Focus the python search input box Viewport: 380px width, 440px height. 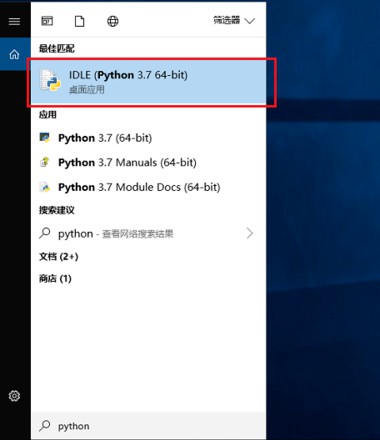point(148,426)
